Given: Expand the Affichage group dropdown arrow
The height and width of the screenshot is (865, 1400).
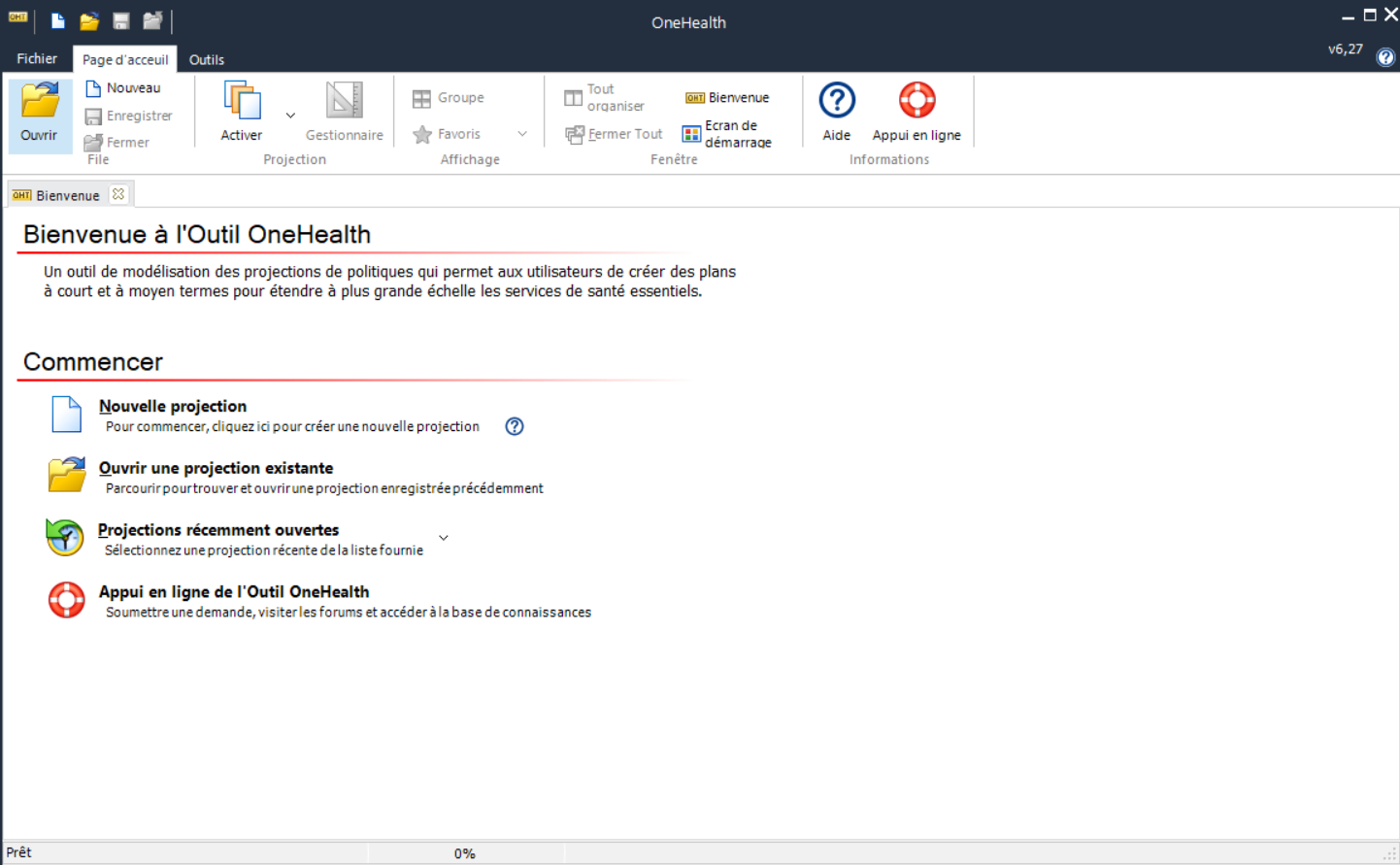Looking at the screenshot, I should coord(522,134).
